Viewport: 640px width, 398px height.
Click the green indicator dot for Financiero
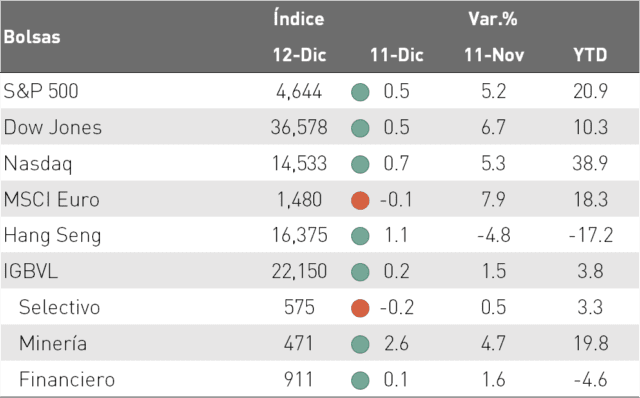pyautogui.click(x=360, y=380)
